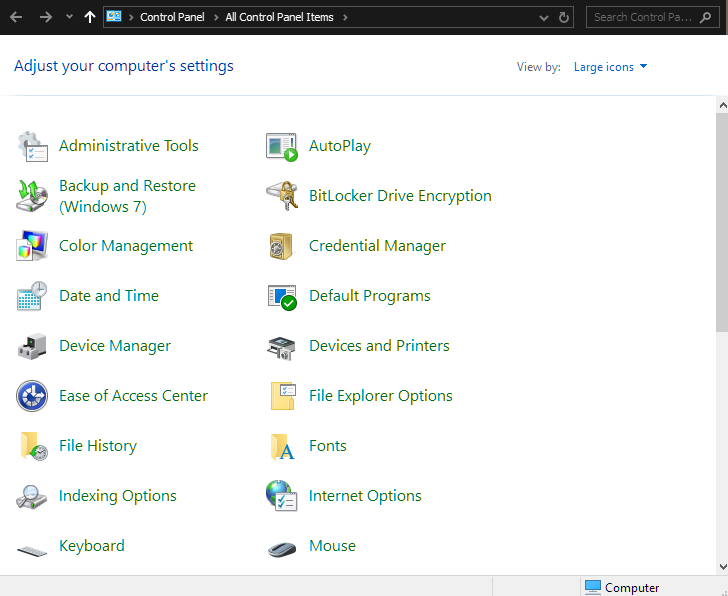Refresh the Control Panel view
Screen dimensions: 728x596
coord(564,17)
